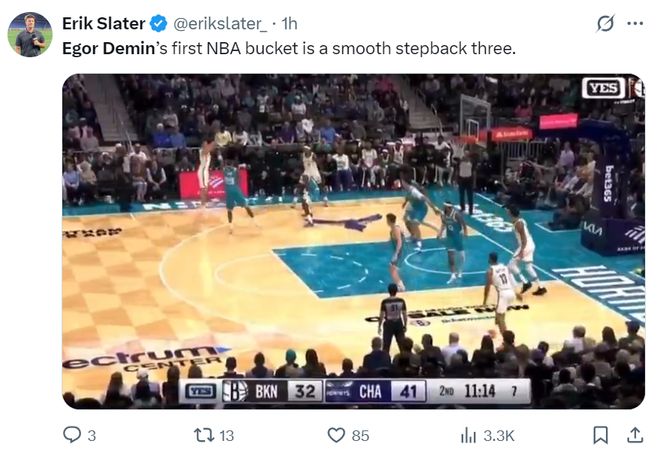This screenshot has width=660, height=456.
Task: Click the blue verified badge
Action: click(158, 23)
